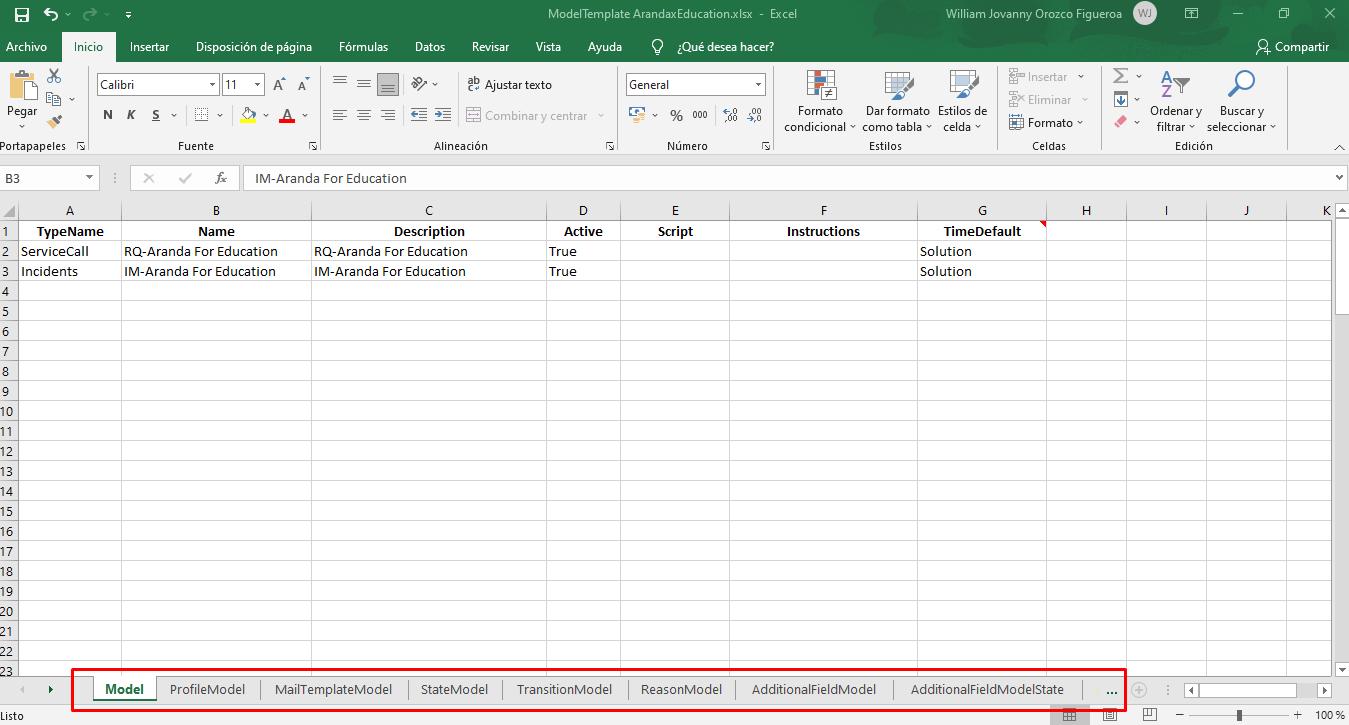Center cell text horizontally
1349x725 pixels.
[x=364, y=115]
